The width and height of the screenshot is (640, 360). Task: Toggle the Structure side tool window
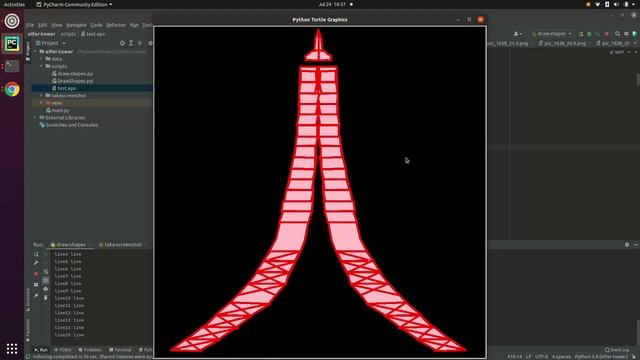[28, 300]
